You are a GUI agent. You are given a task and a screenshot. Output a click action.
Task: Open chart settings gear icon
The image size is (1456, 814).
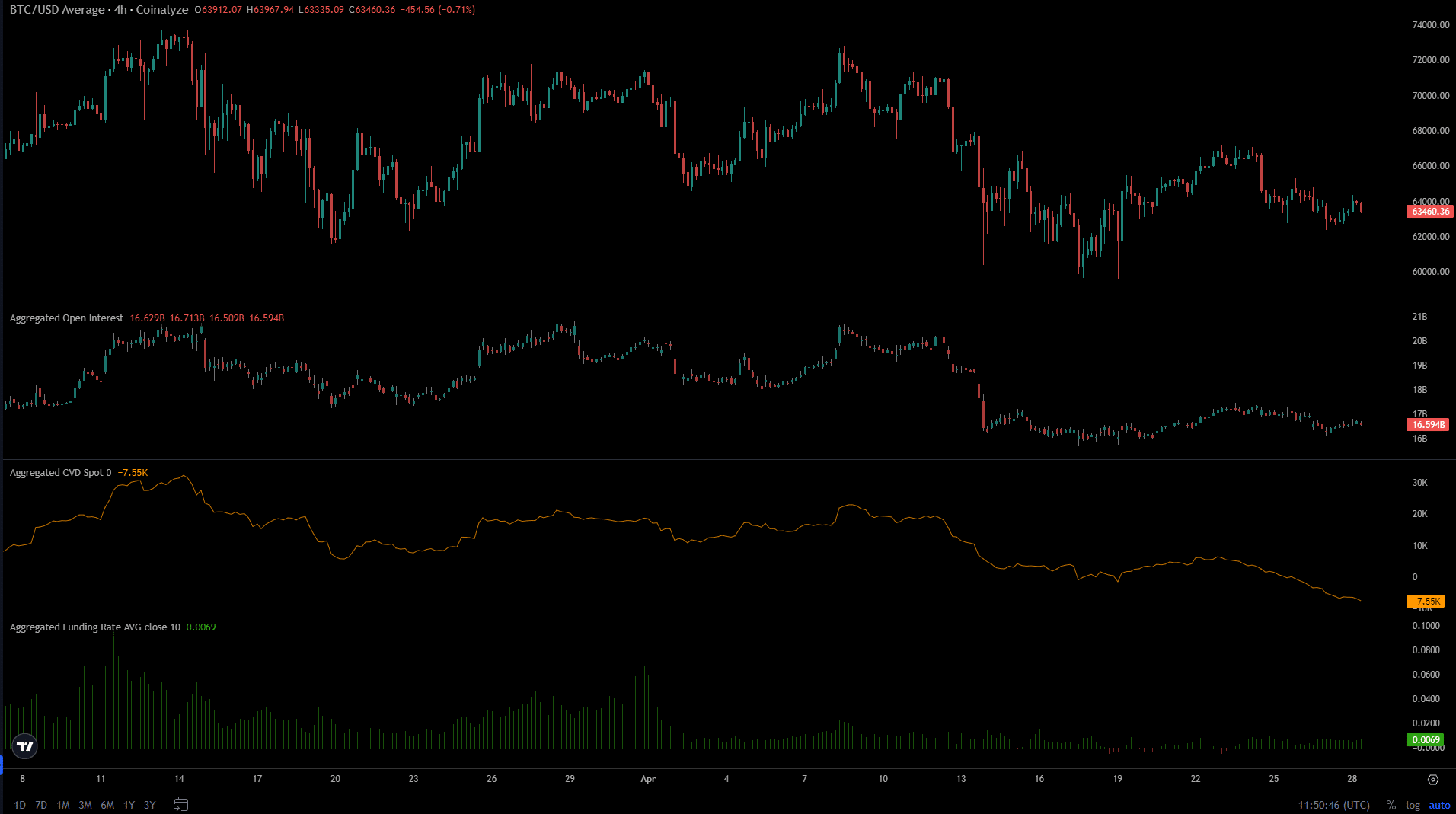tap(1432, 779)
